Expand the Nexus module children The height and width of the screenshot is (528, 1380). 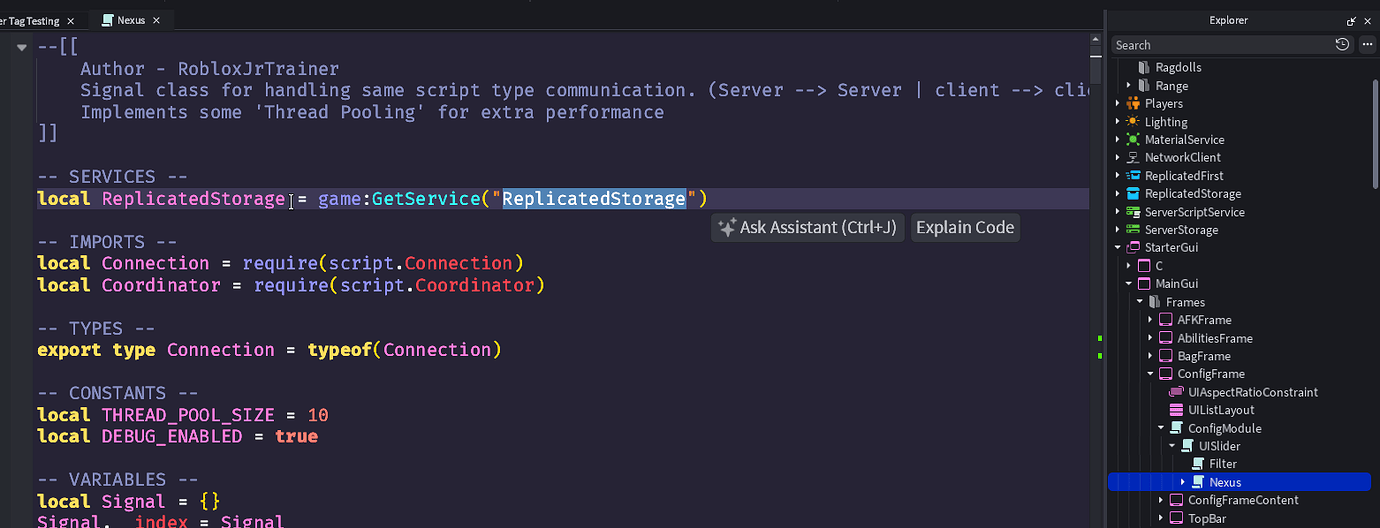1183,483
